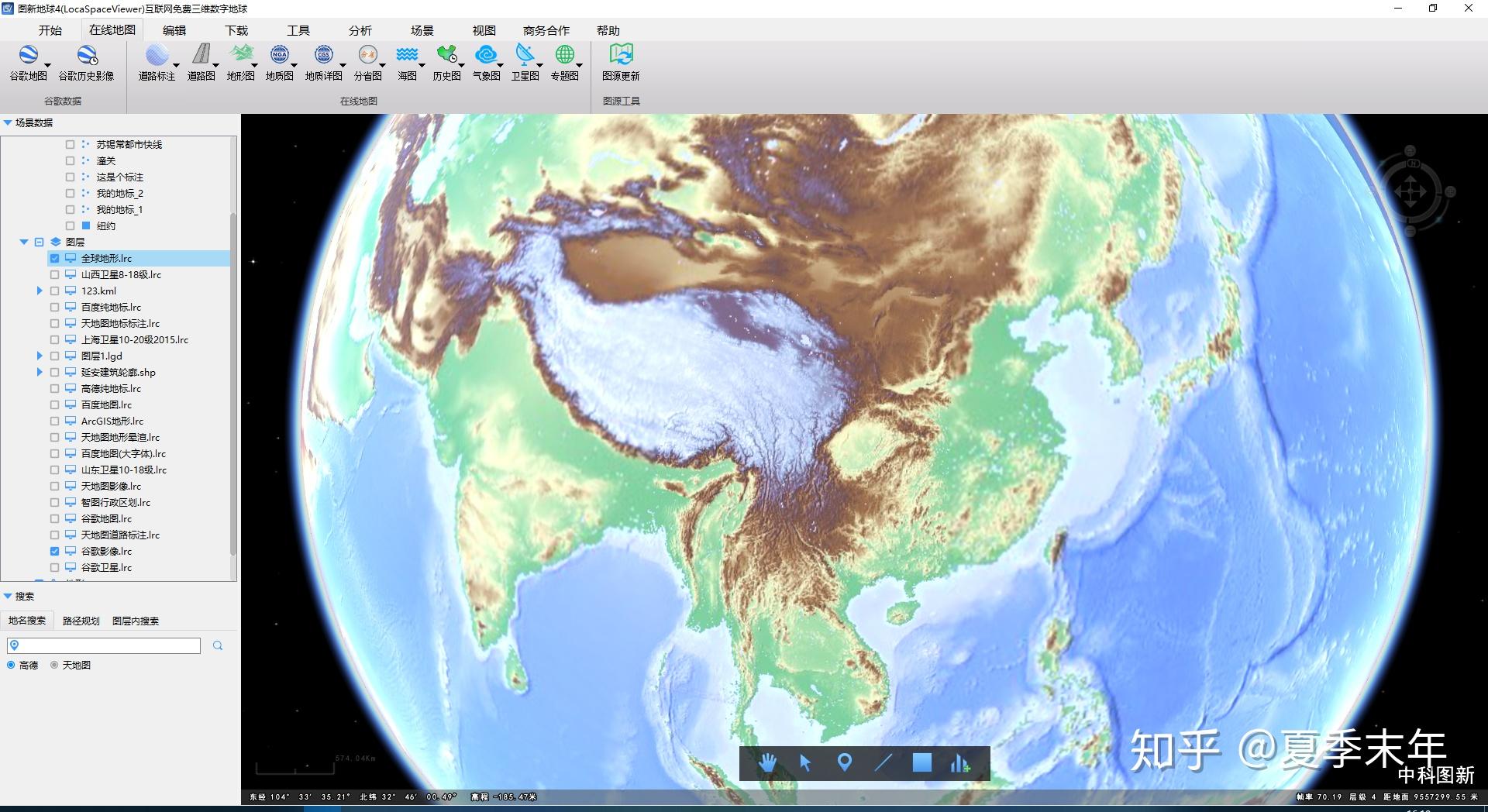Select the 道路图 road map icon
Image resolution: width=1488 pixels, height=812 pixels.
point(201,62)
